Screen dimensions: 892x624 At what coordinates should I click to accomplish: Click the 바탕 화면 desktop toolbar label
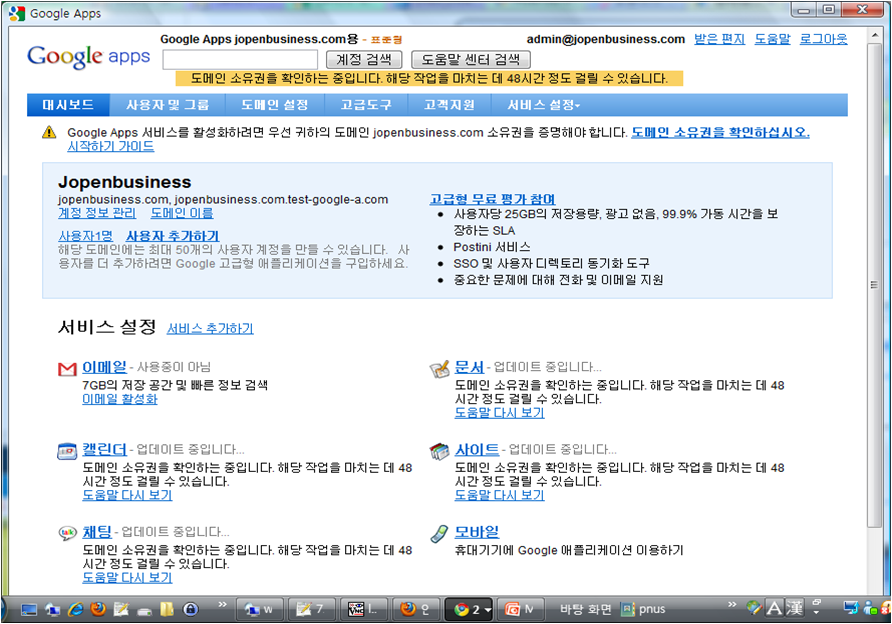click(585, 609)
